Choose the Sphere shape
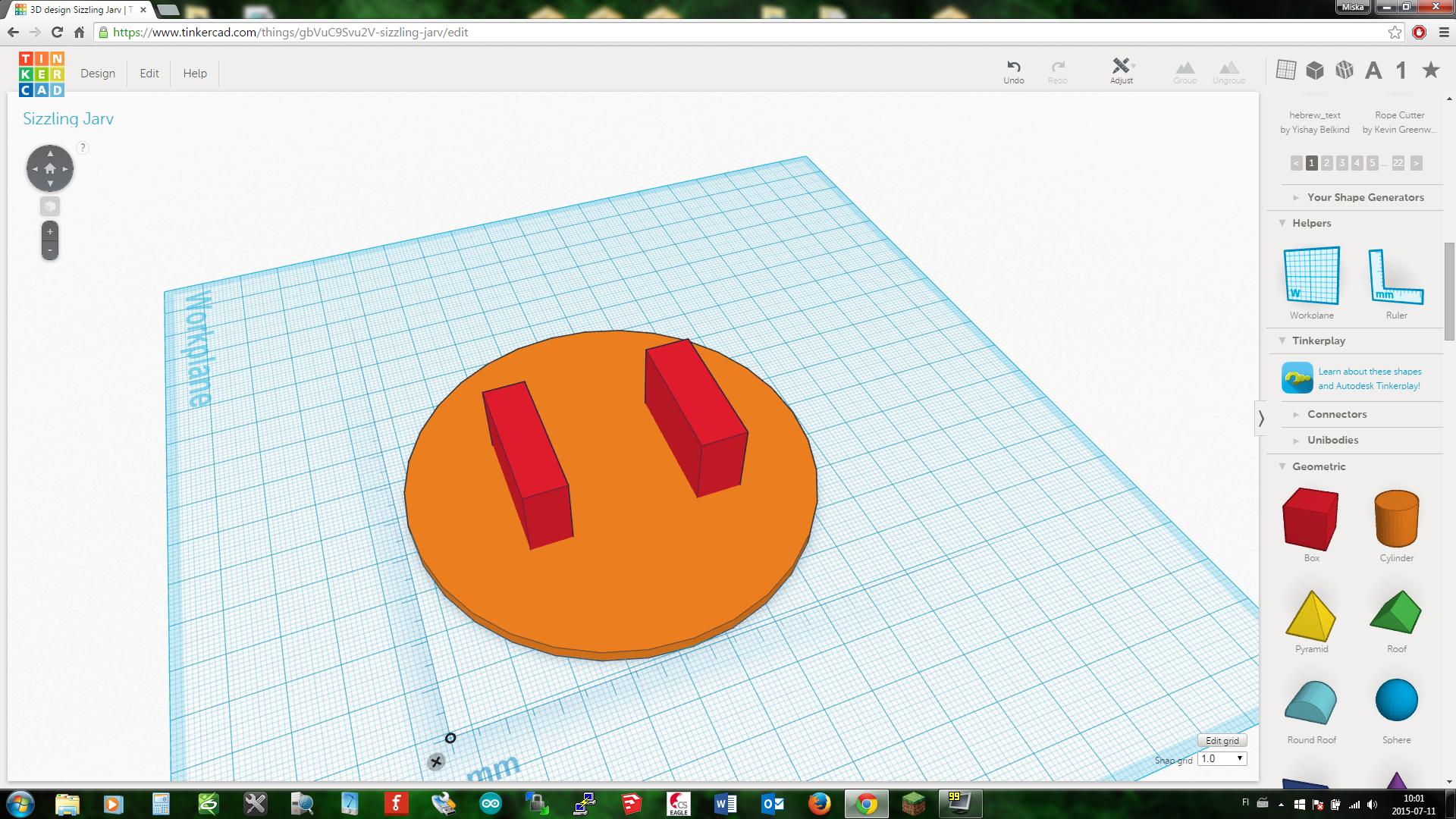The height and width of the screenshot is (819, 1456). (1396, 701)
